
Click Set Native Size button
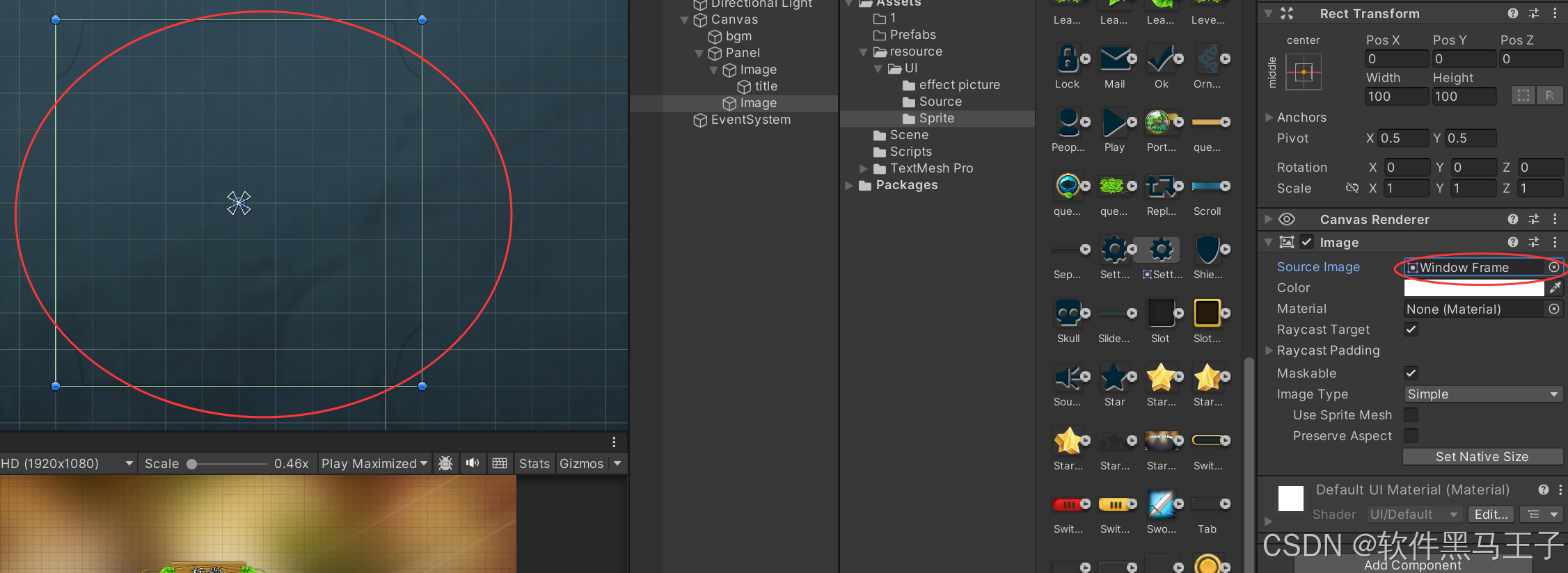pyautogui.click(x=1482, y=457)
